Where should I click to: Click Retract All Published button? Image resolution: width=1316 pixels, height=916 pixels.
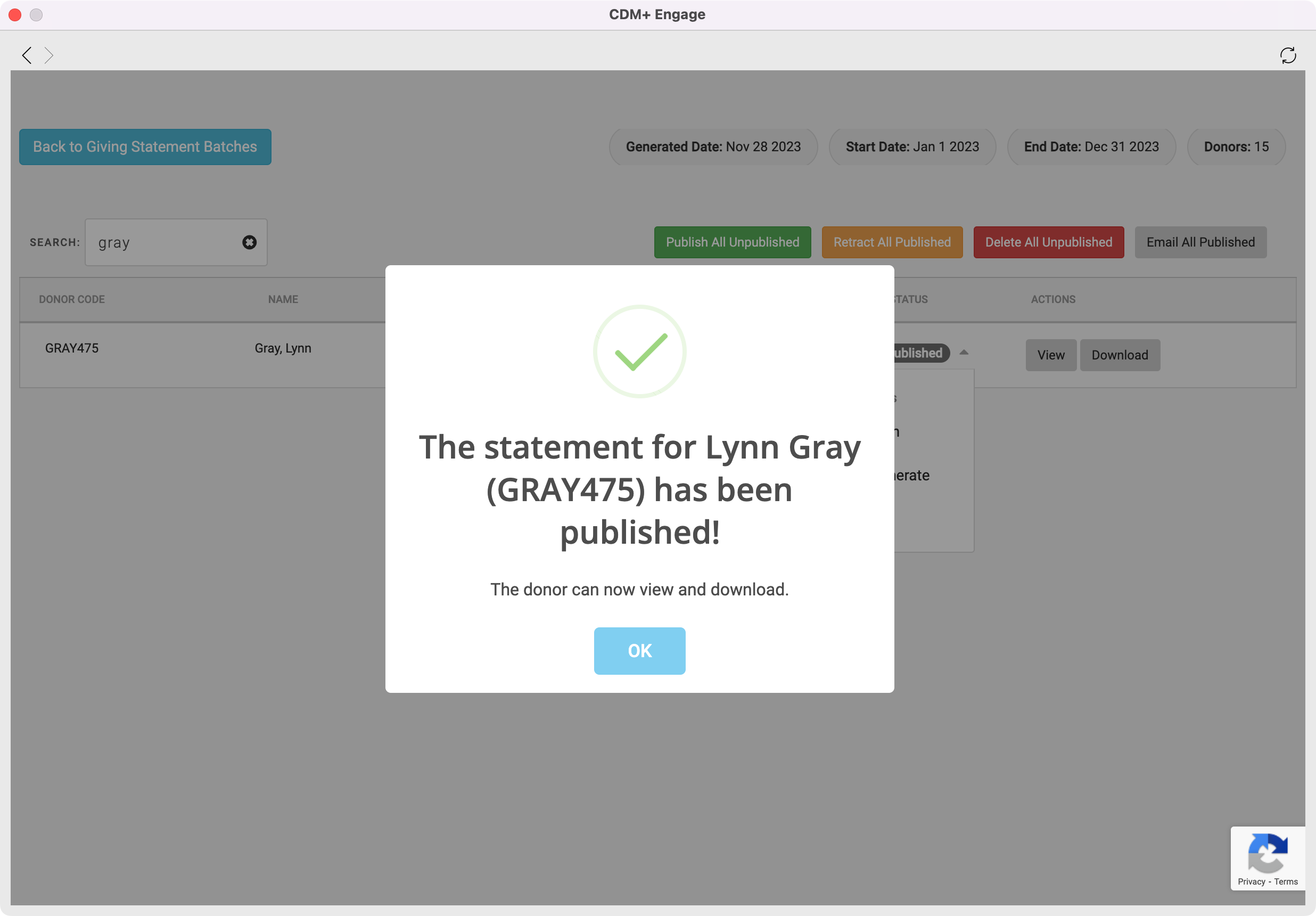pos(891,242)
